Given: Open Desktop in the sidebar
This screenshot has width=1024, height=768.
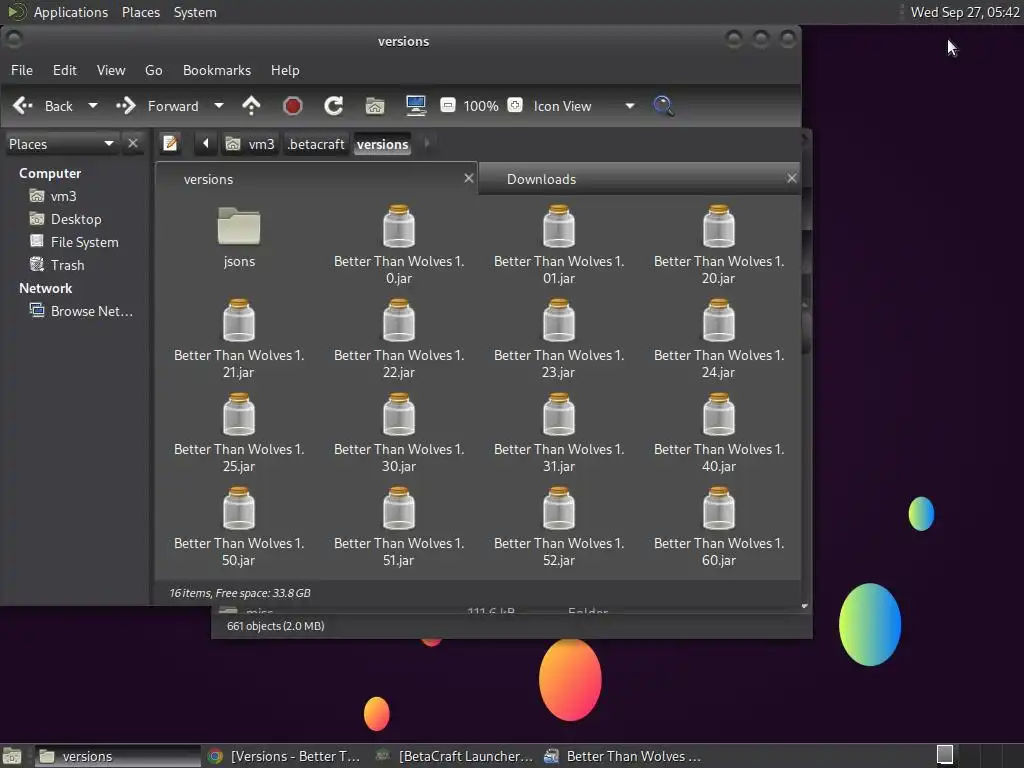Looking at the screenshot, I should 65,219.
